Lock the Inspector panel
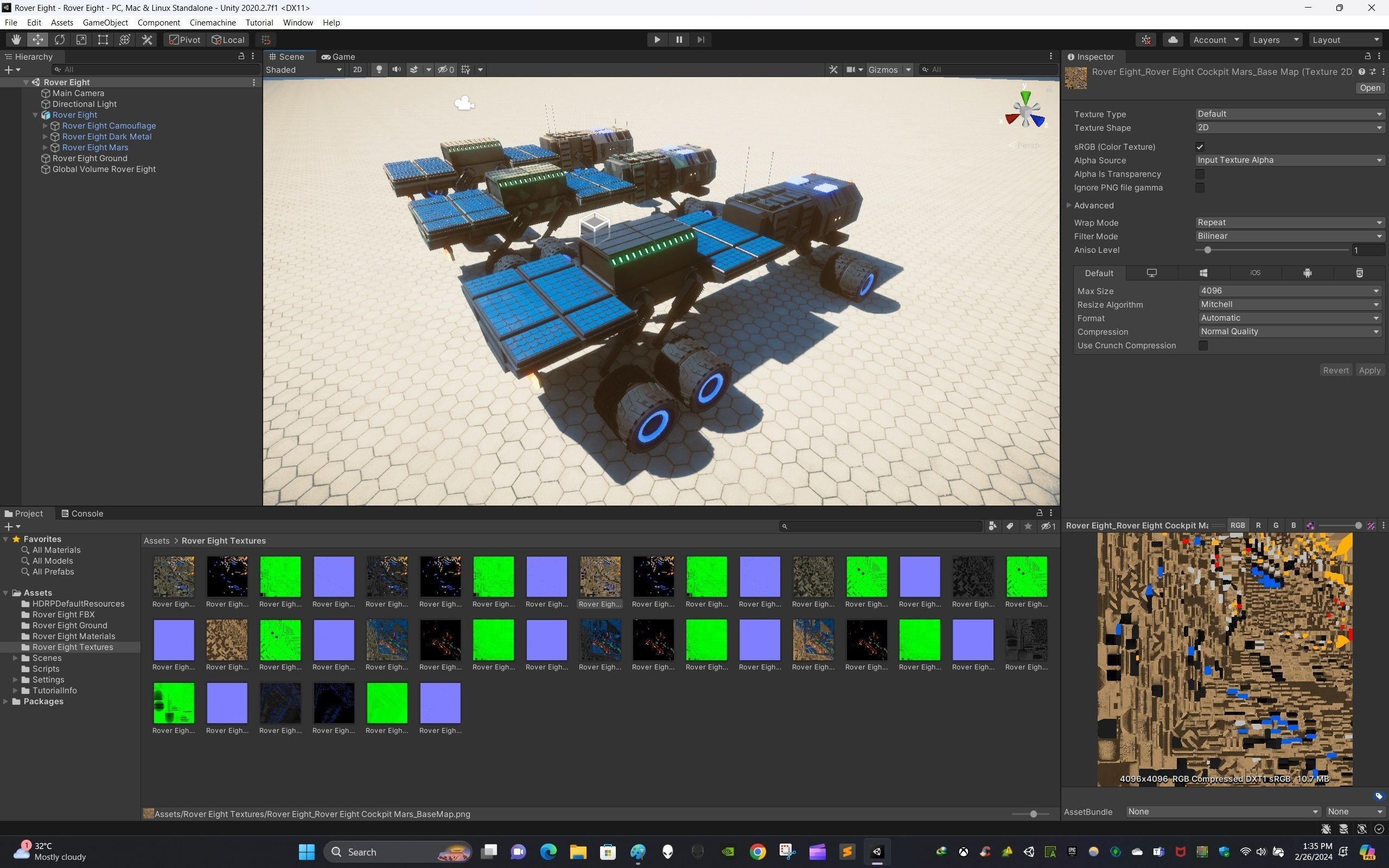 coord(1368,56)
